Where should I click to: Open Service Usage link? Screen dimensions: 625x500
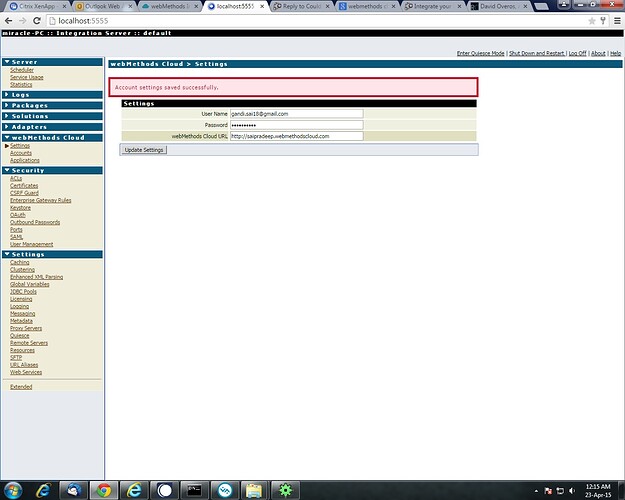pyautogui.click(x=27, y=77)
